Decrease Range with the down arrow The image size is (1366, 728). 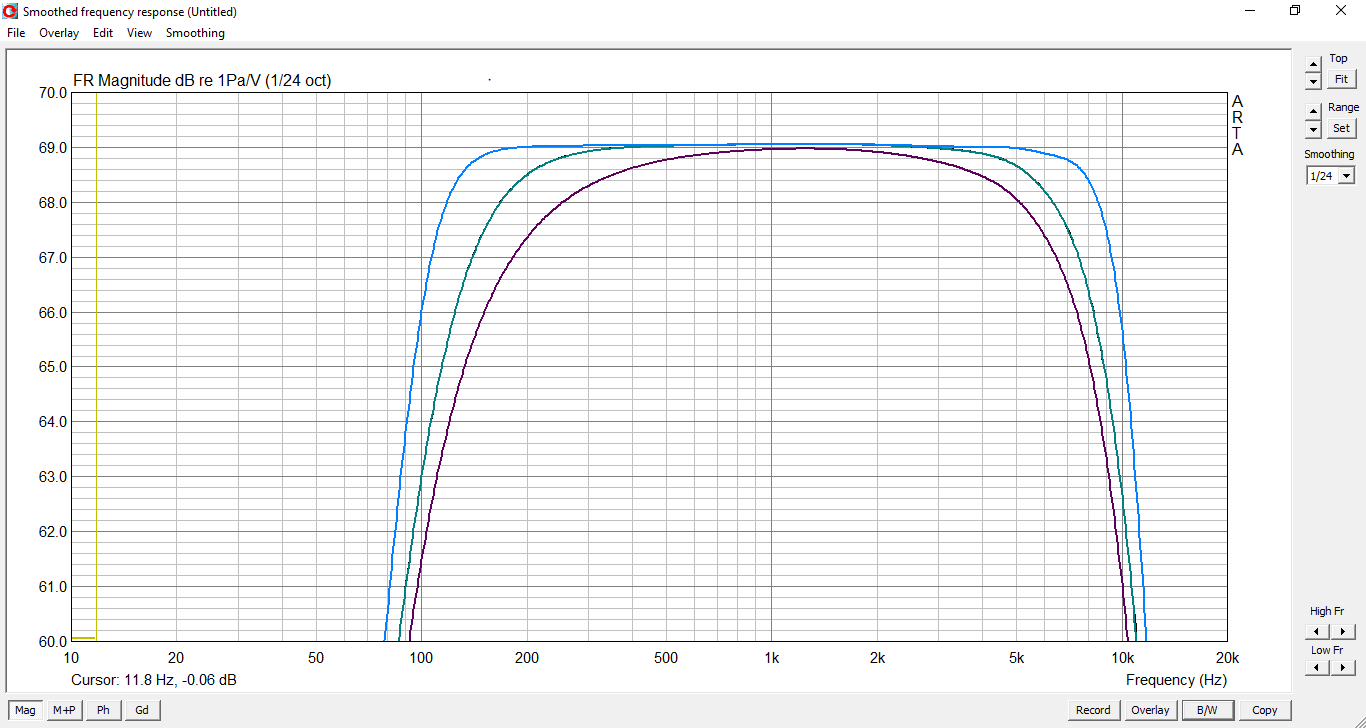pyautogui.click(x=1313, y=130)
